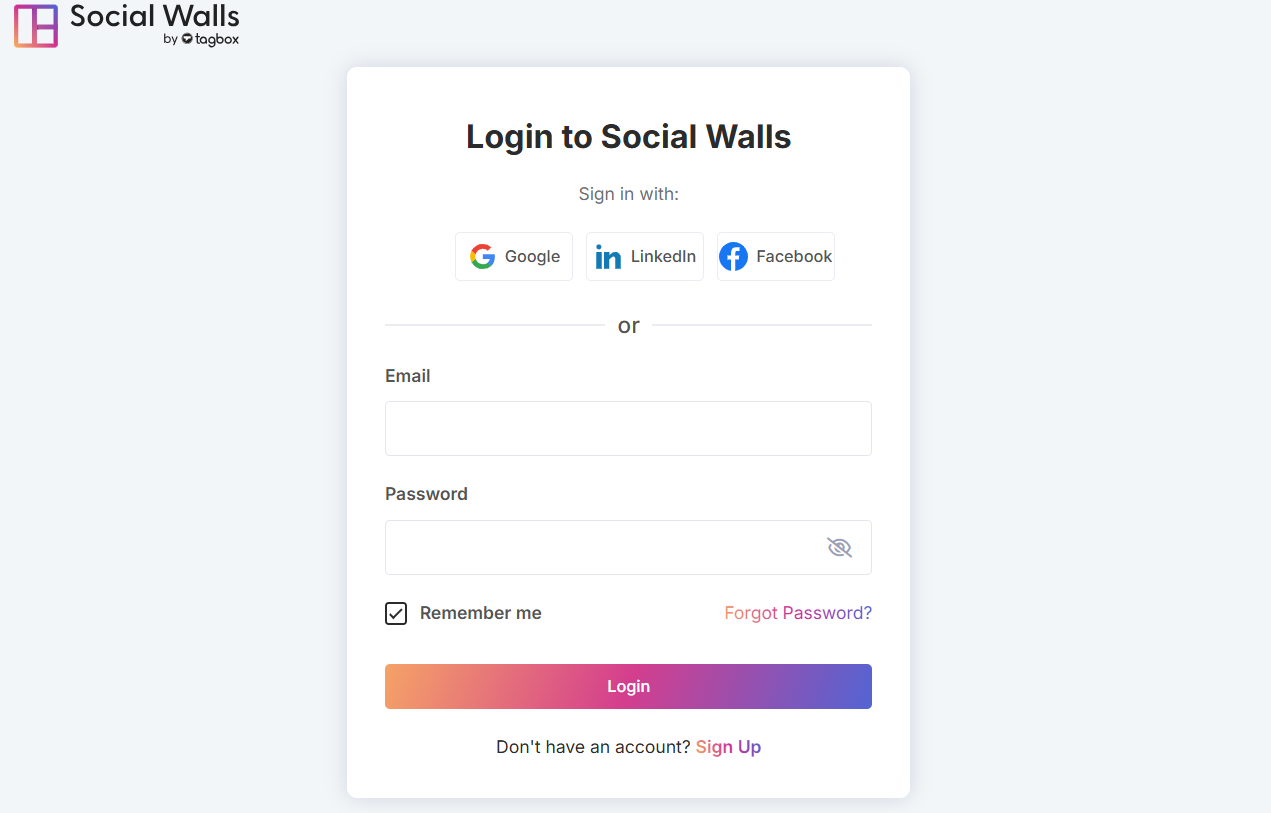Focus the Password input field
The width and height of the screenshot is (1271, 813).
(x=600, y=547)
